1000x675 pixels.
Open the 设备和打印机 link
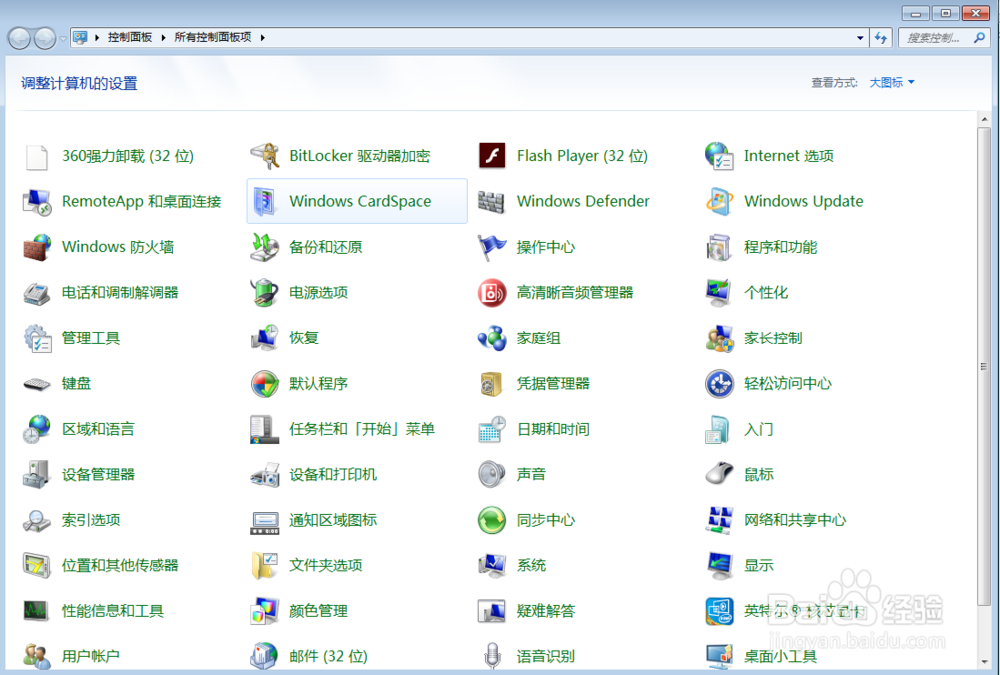click(333, 475)
